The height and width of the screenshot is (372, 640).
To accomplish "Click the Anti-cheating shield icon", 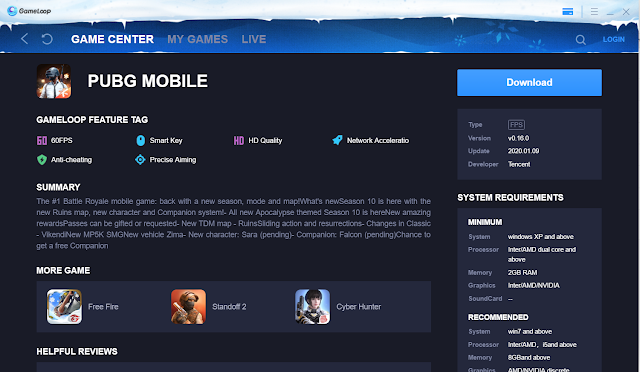I will (42, 160).
